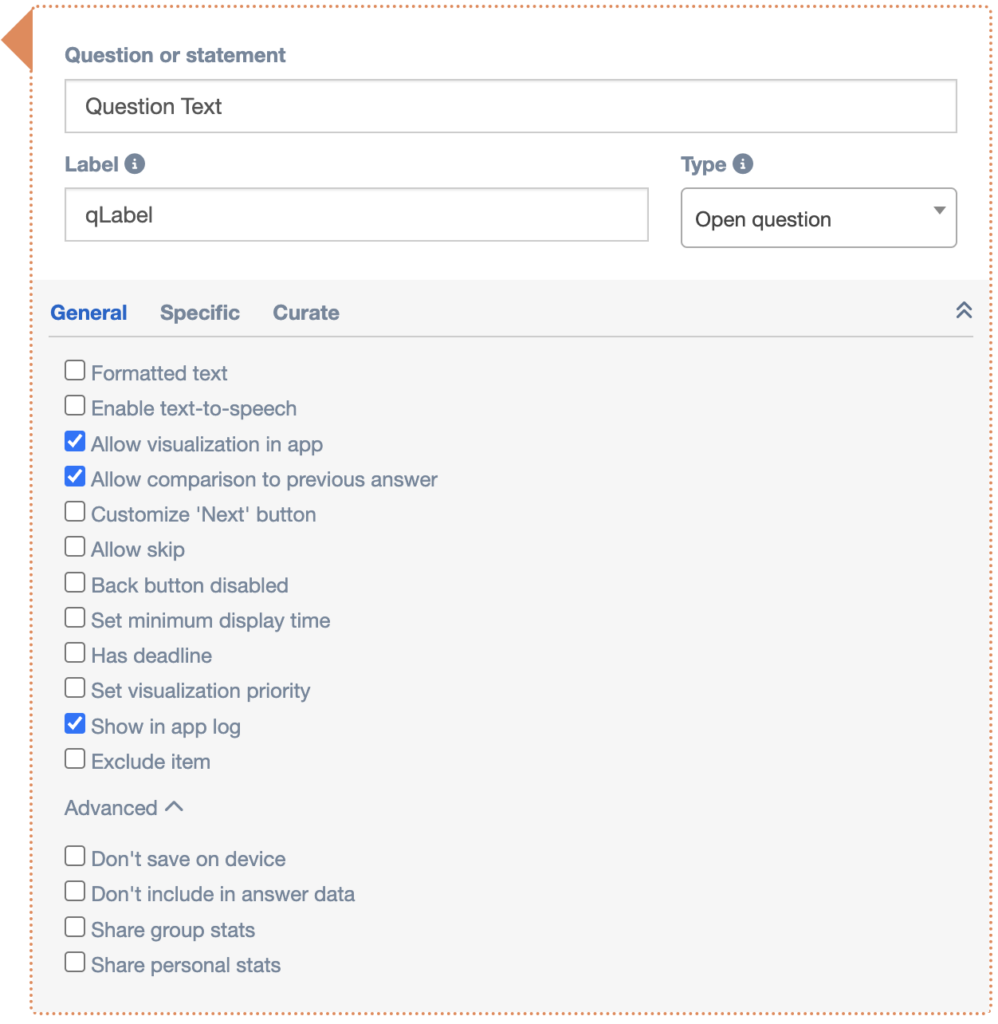This screenshot has height=1024, width=998.
Task: Uncheck Show in app log
Action: click(x=75, y=725)
